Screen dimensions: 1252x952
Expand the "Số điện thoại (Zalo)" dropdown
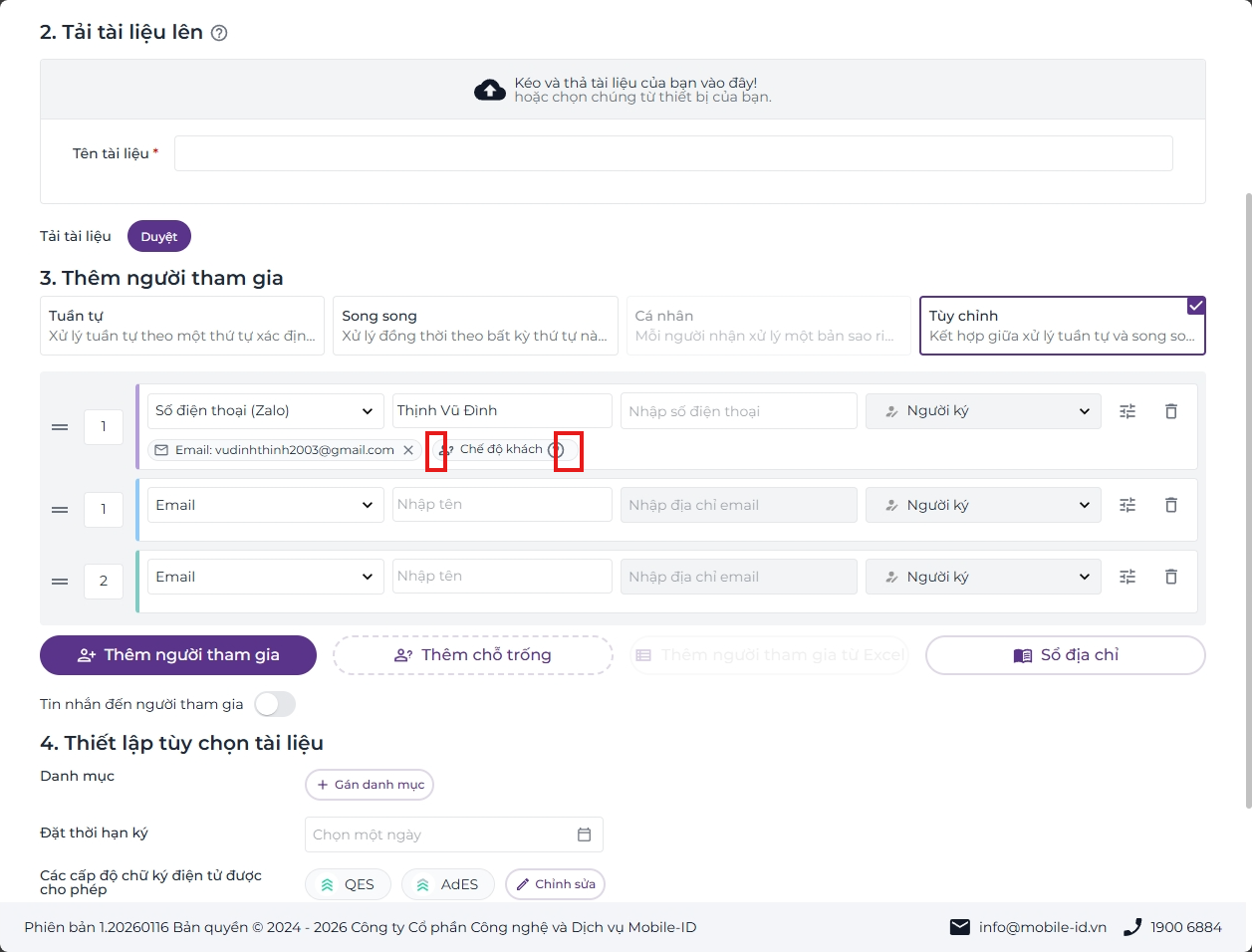click(266, 411)
